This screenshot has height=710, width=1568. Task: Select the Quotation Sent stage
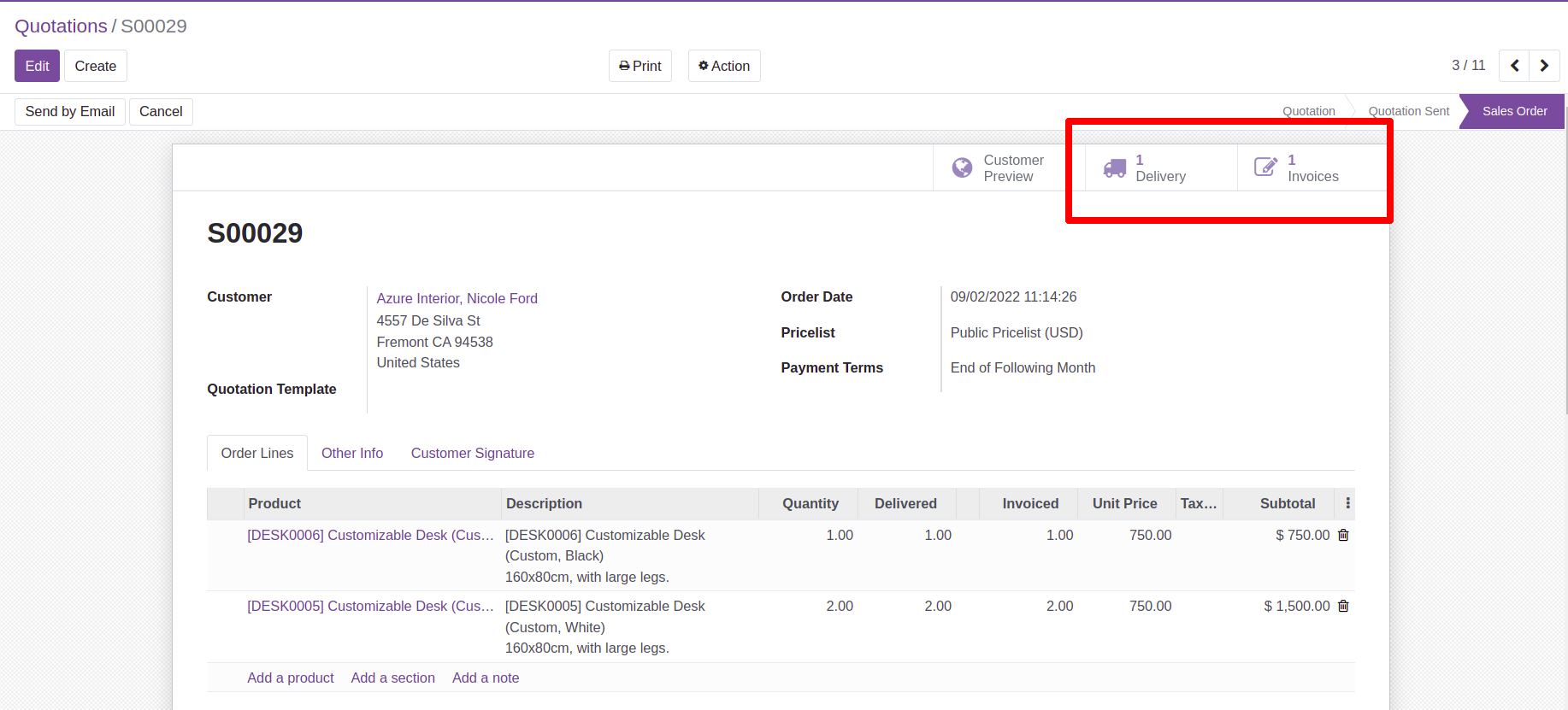click(1408, 111)
